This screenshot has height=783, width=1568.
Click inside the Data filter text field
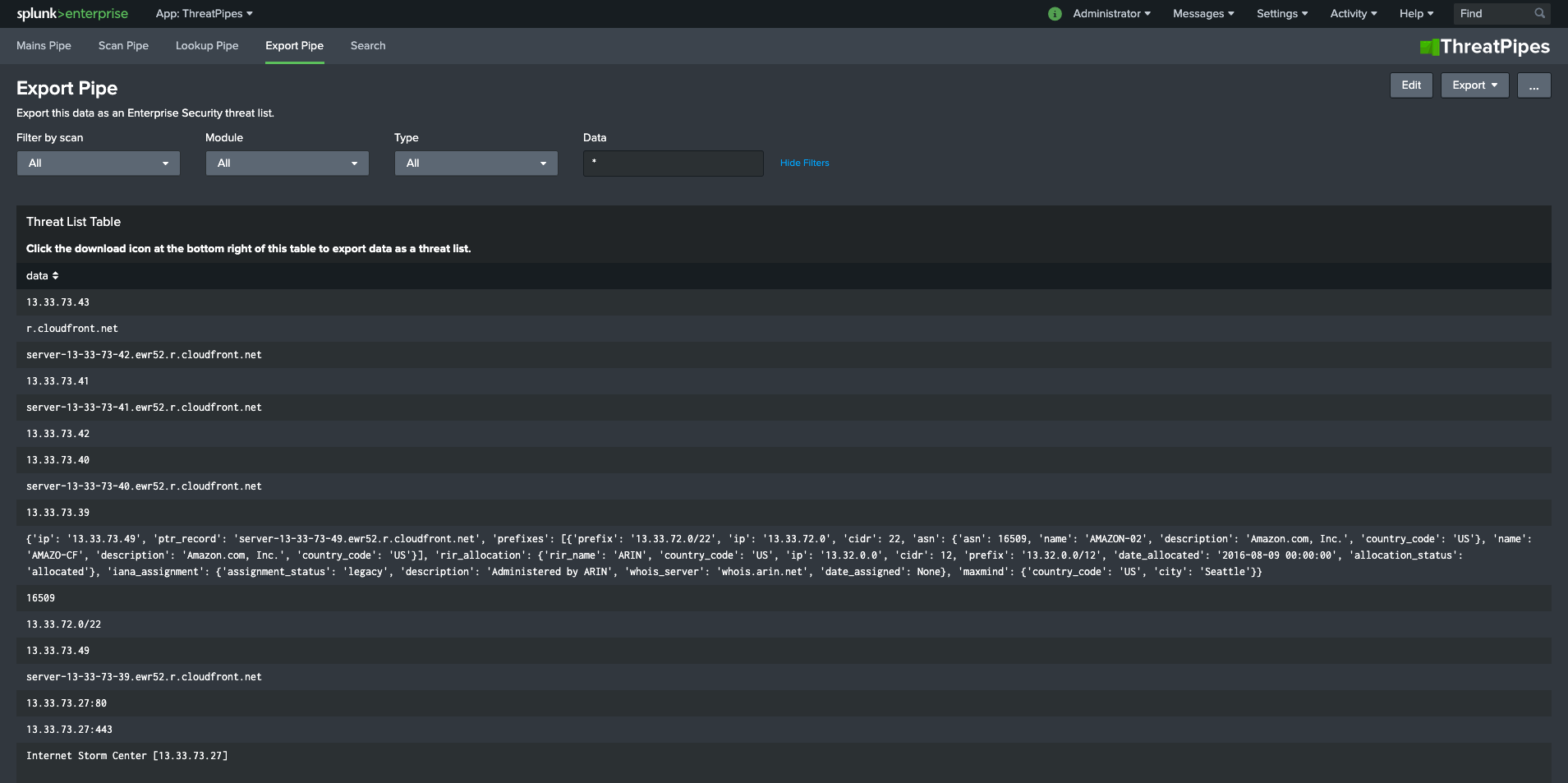click(672, 163)
